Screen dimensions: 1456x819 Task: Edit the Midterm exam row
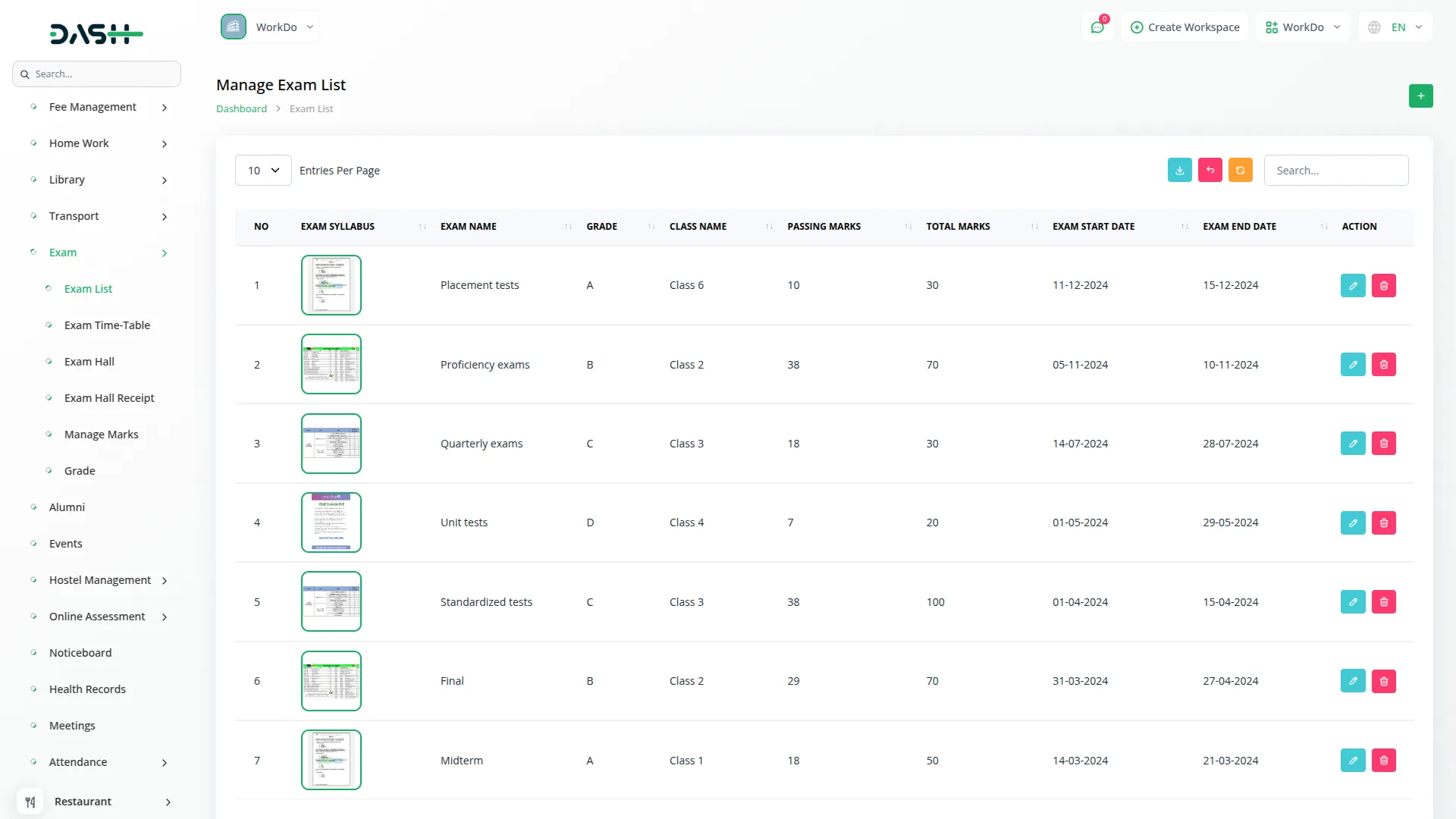tap(1353, 761)
